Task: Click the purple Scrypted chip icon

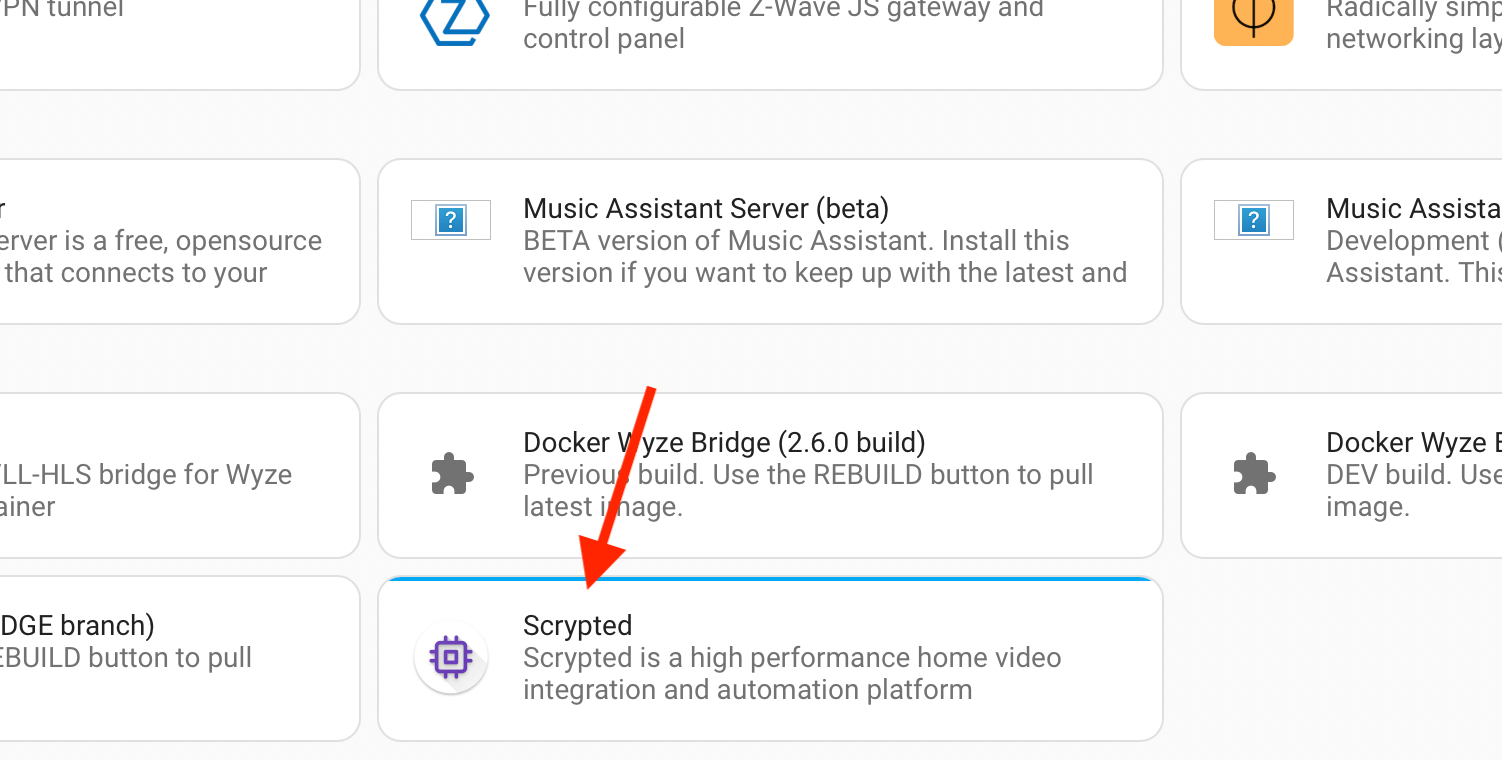Action: click(x=451, y=657)
